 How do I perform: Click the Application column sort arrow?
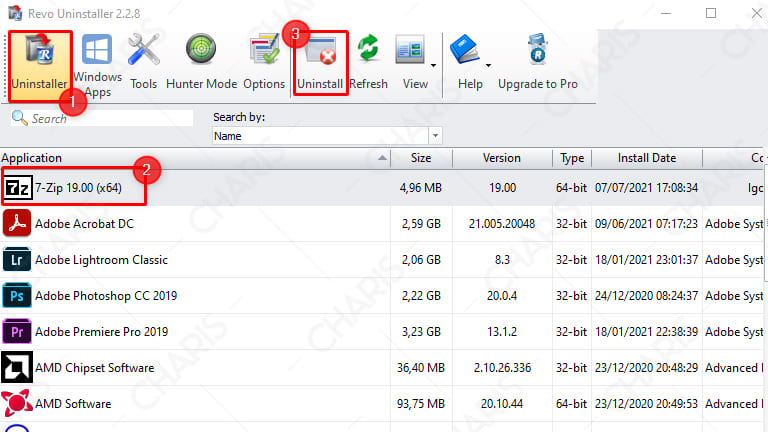383,158
